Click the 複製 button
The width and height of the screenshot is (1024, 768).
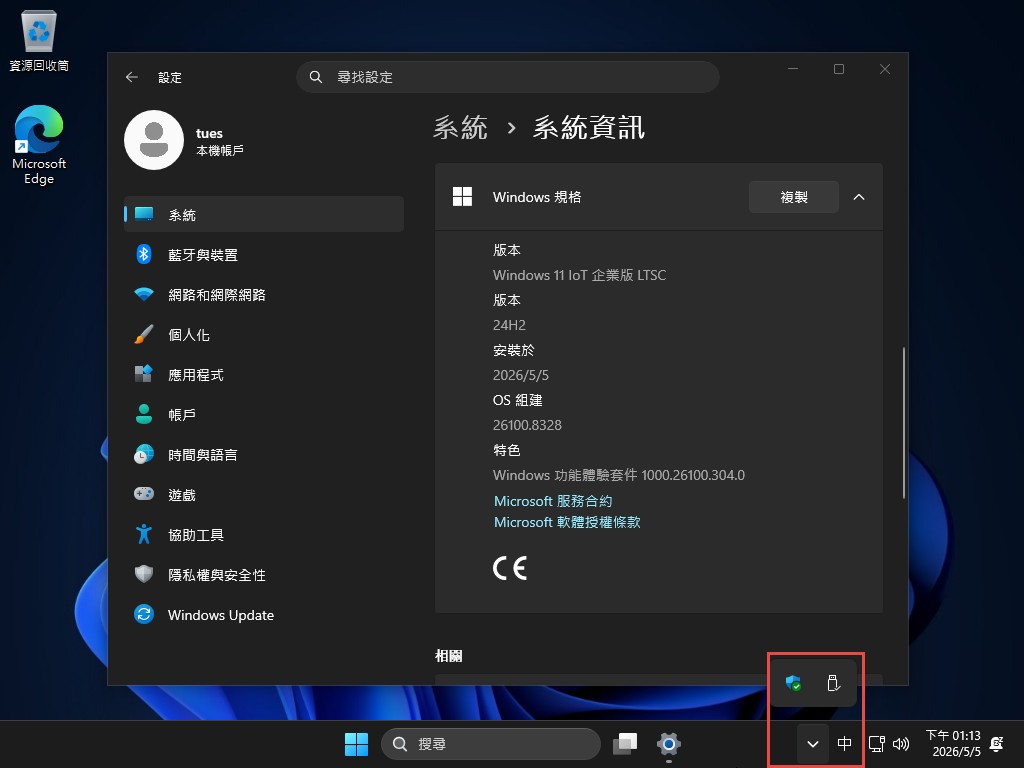pos(793,197)
